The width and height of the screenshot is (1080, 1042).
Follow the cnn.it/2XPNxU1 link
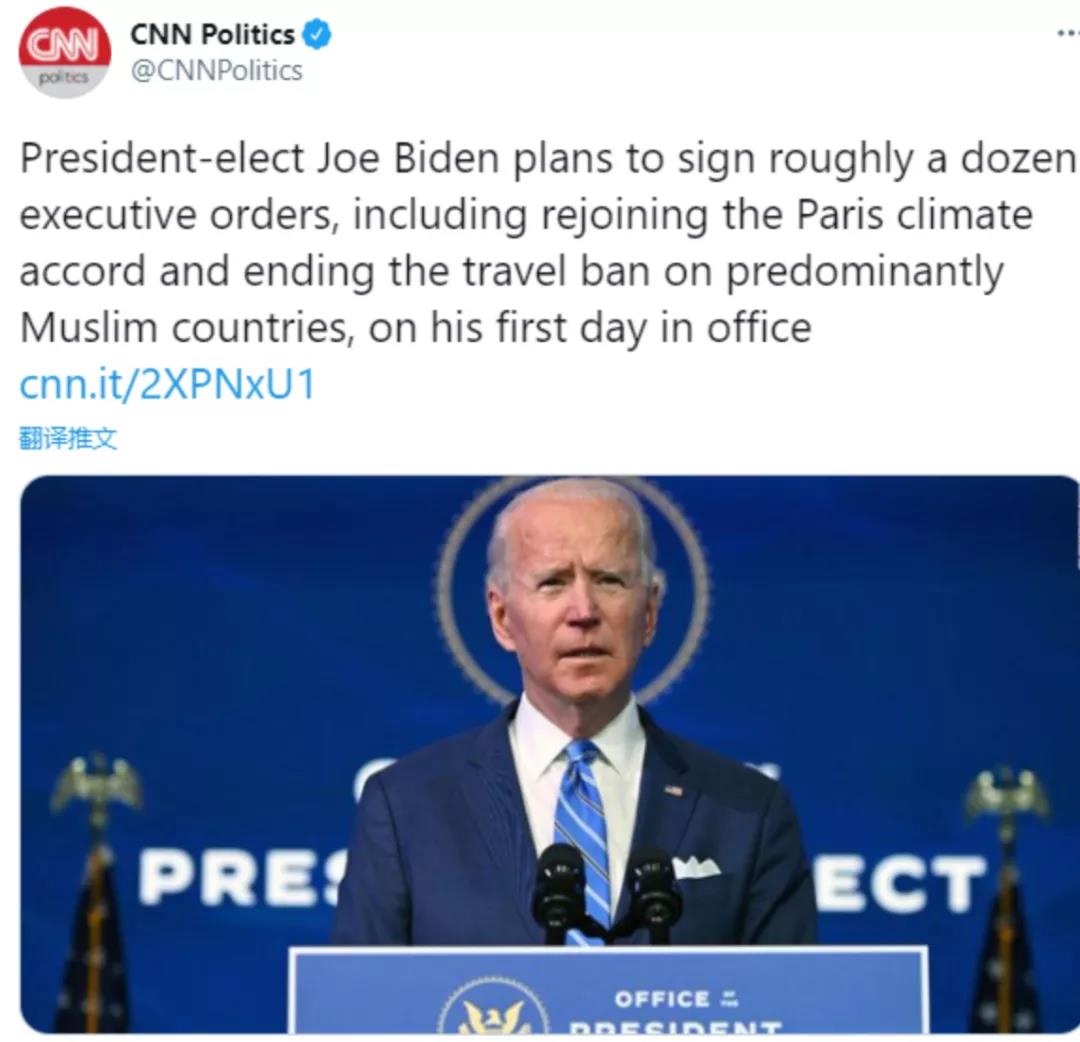click(167, 384)
